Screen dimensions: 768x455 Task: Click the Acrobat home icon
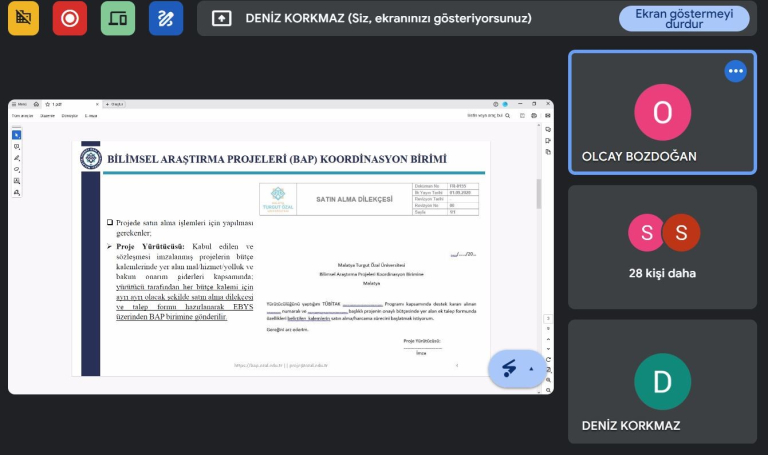tap(36, 104)
